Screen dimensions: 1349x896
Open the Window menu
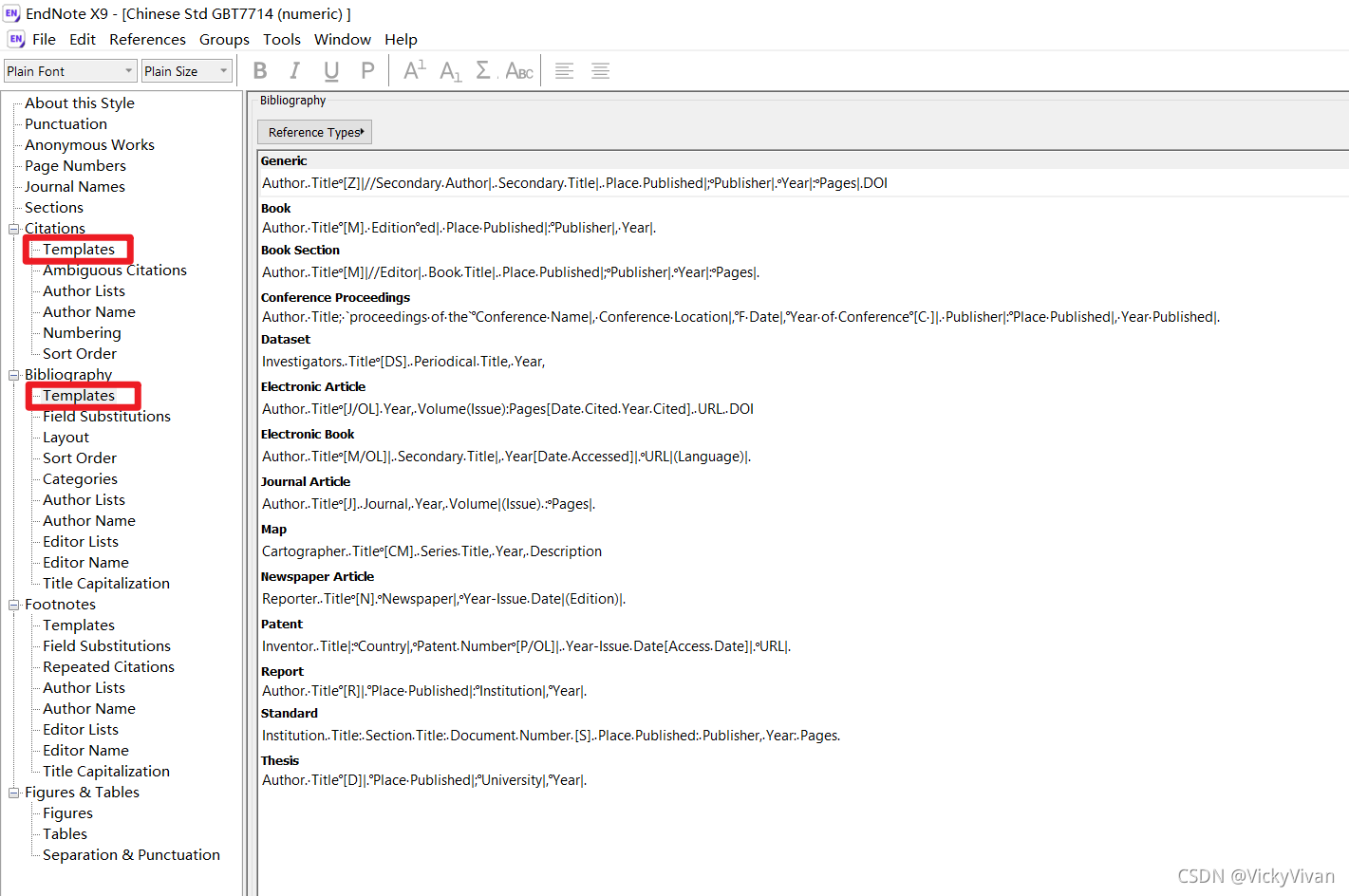pos(343,39)
